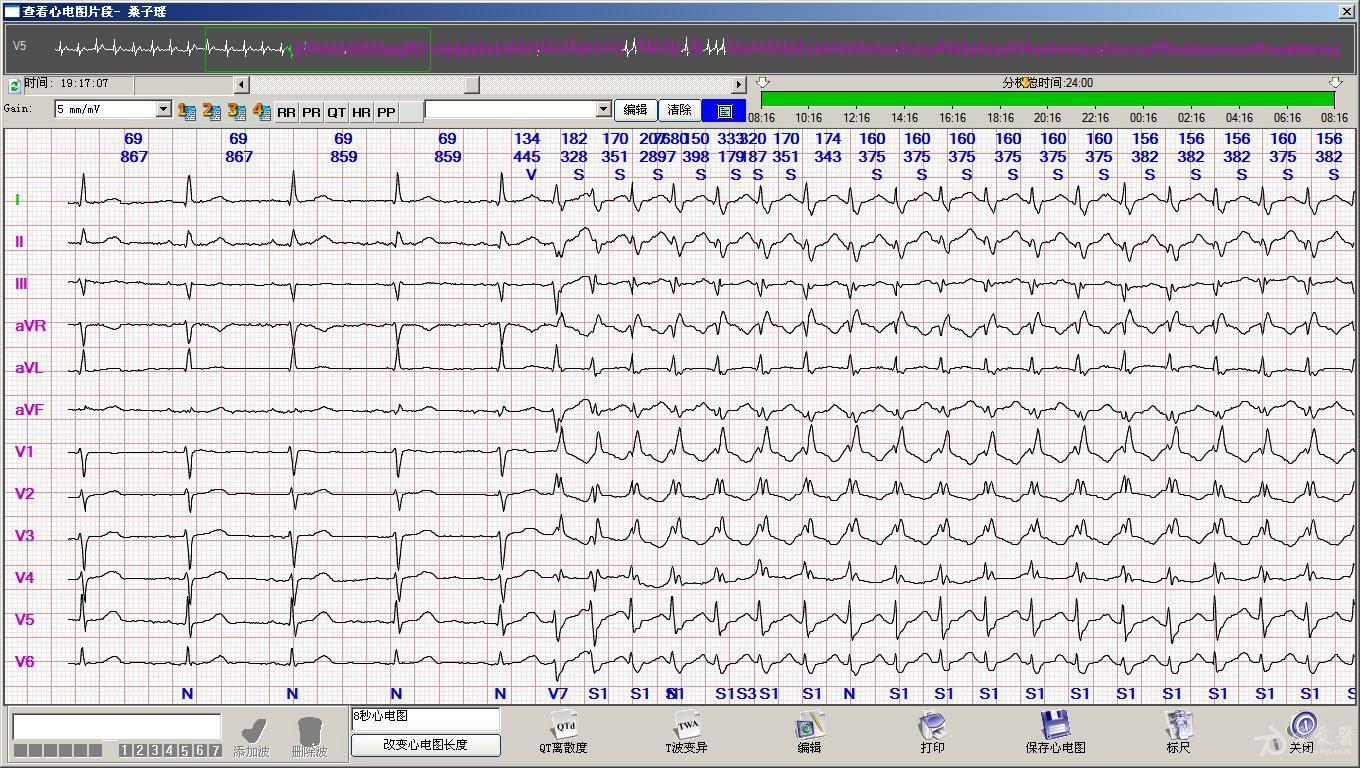Click scrollbar left arrow near time field
Viewport: 1360px width, 768px height.
click(241, 85)
